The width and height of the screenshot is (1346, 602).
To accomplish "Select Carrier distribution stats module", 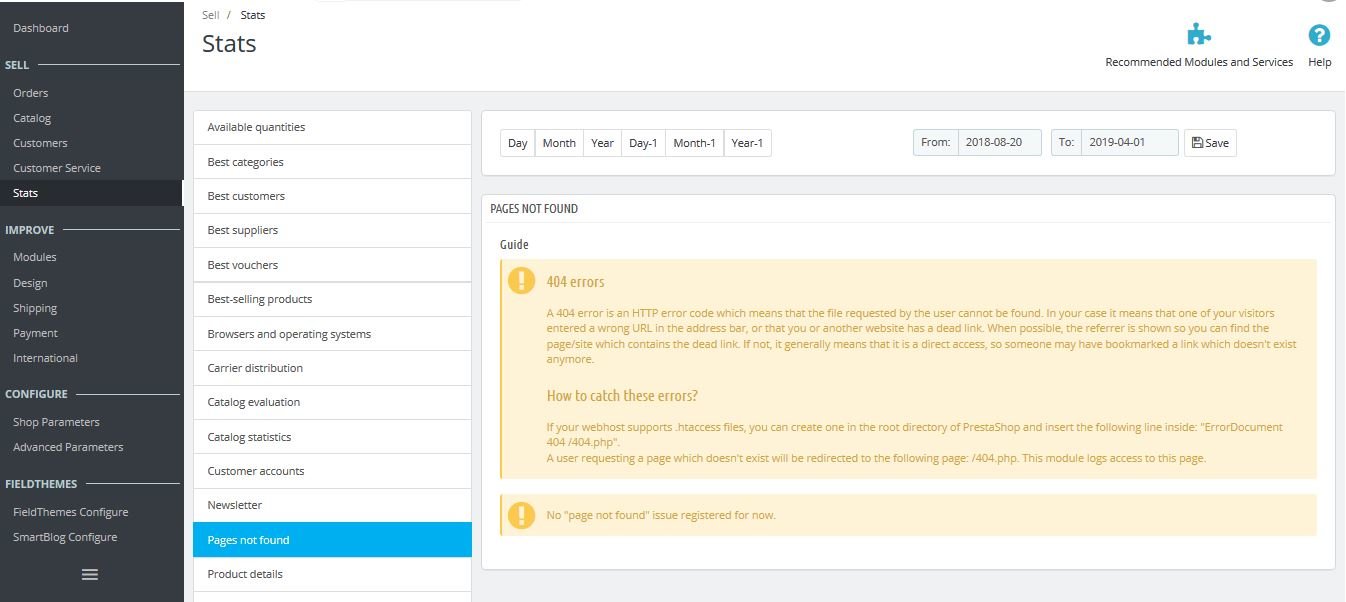I will (332, 368).
